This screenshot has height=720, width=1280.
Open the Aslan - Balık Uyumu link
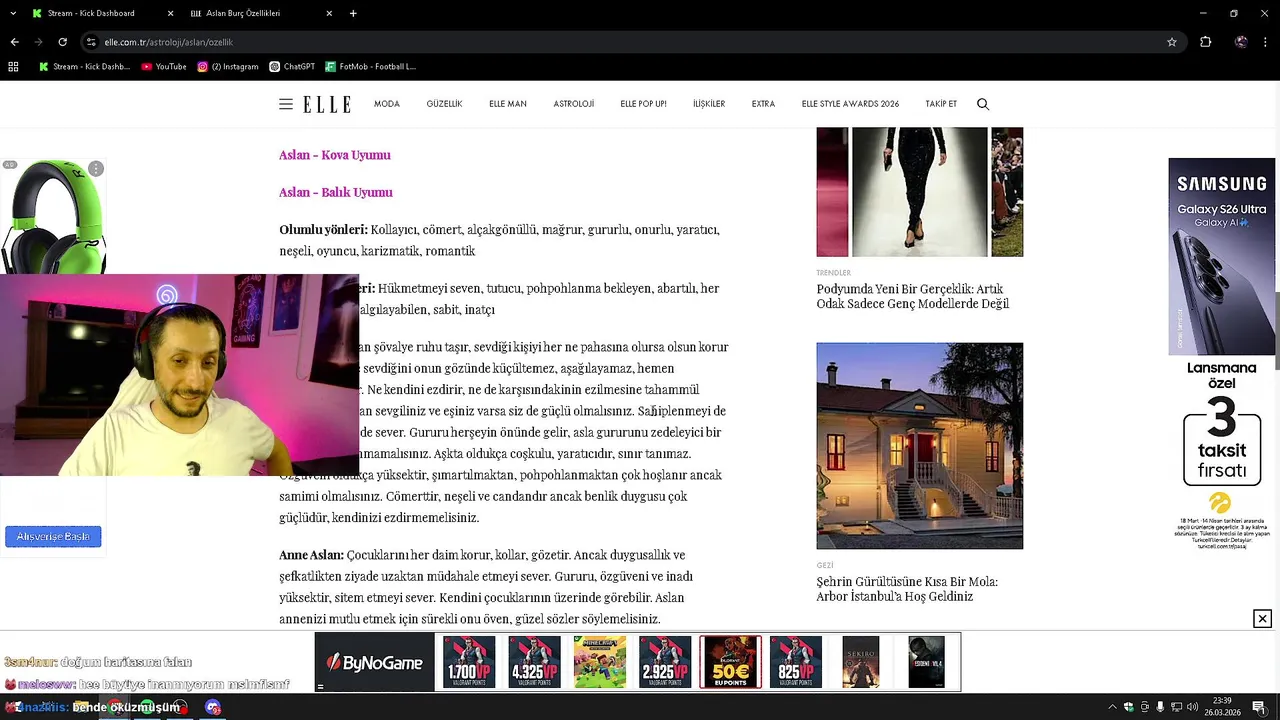pos(336,192)
